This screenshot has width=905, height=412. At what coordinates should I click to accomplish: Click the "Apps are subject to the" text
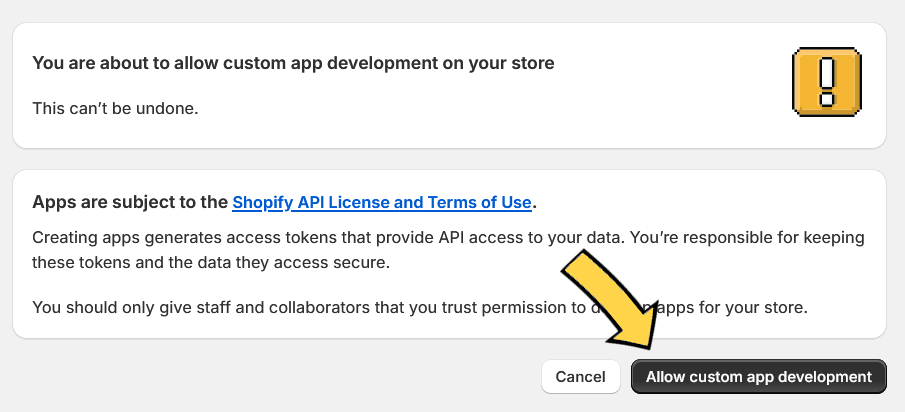[x=130, y=203]
